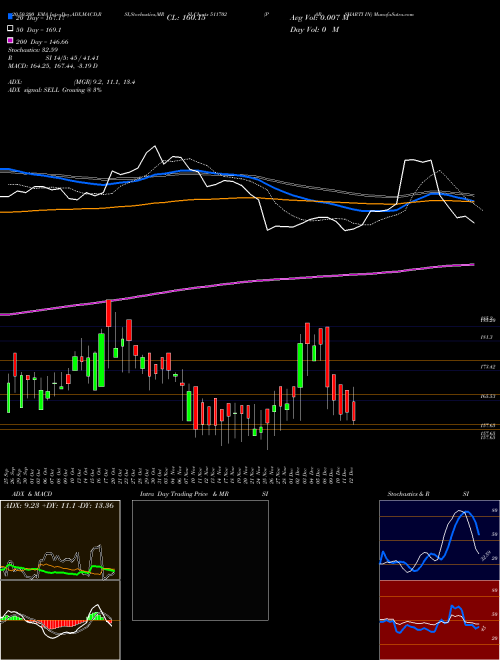Click the 'ADX: 9.23 +DY: 11.1 -DY: 13.36' readout

tap(59, 505)
